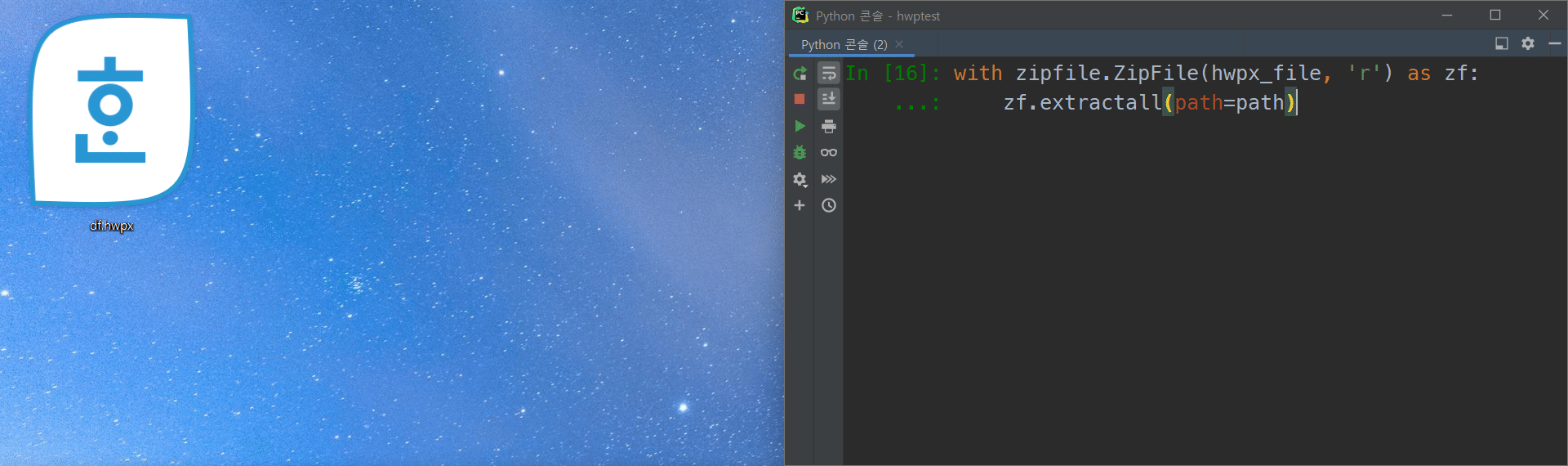This screenshot has width=1568, height=466.
Task: Browse console history clock icon
Action: click(x=829, y=205)
